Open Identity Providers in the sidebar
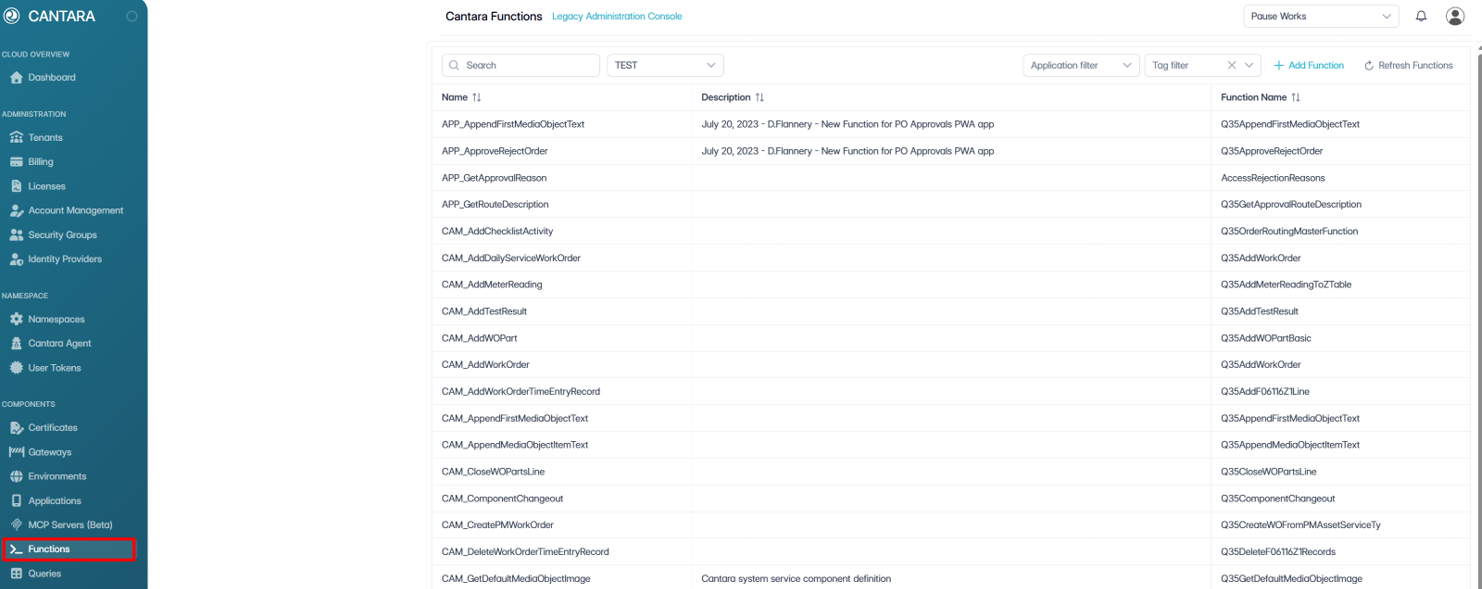1482x589 pixels. 64,259
